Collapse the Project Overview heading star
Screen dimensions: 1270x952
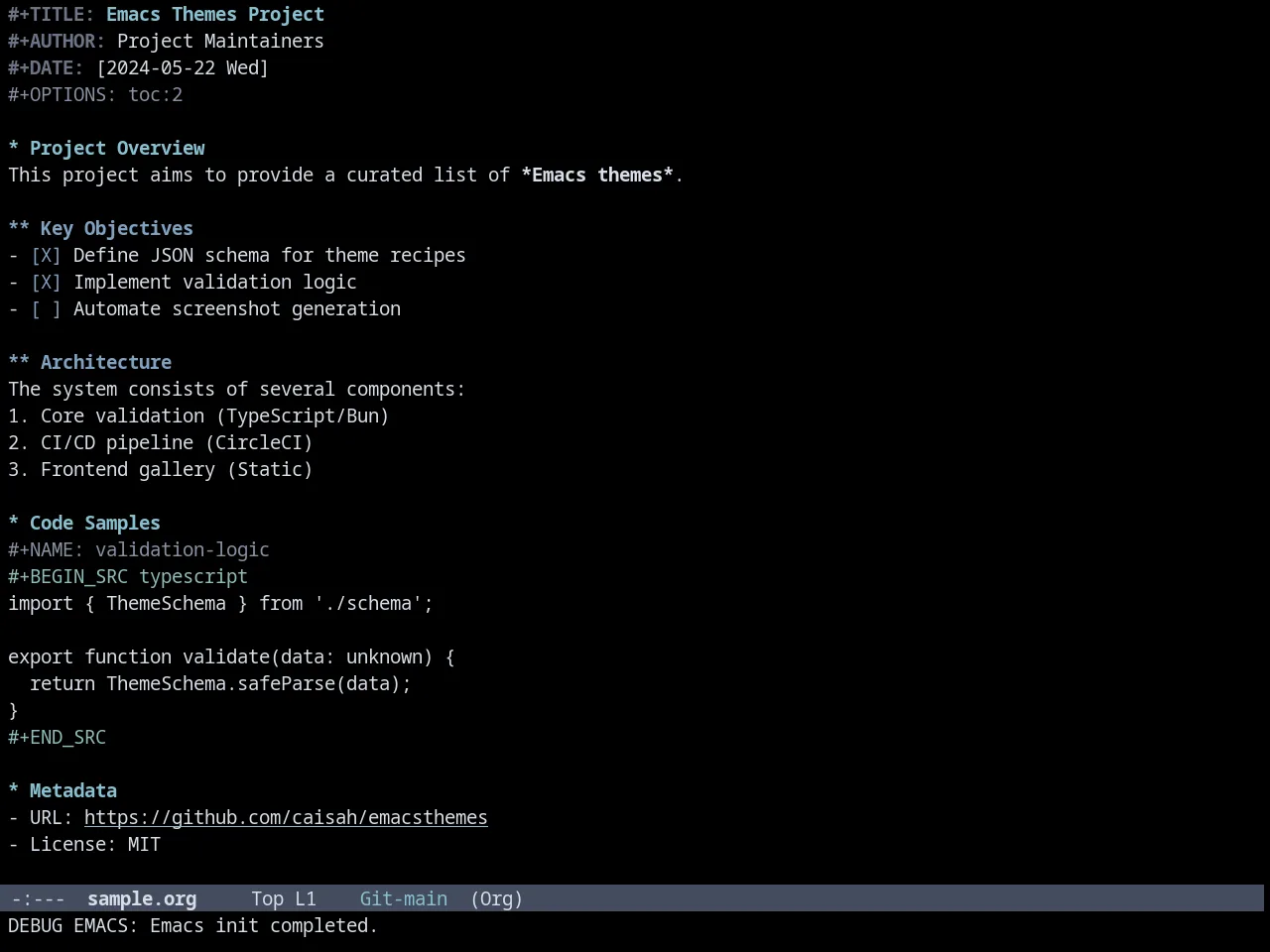pyautogui.click(x=14, y=149)
